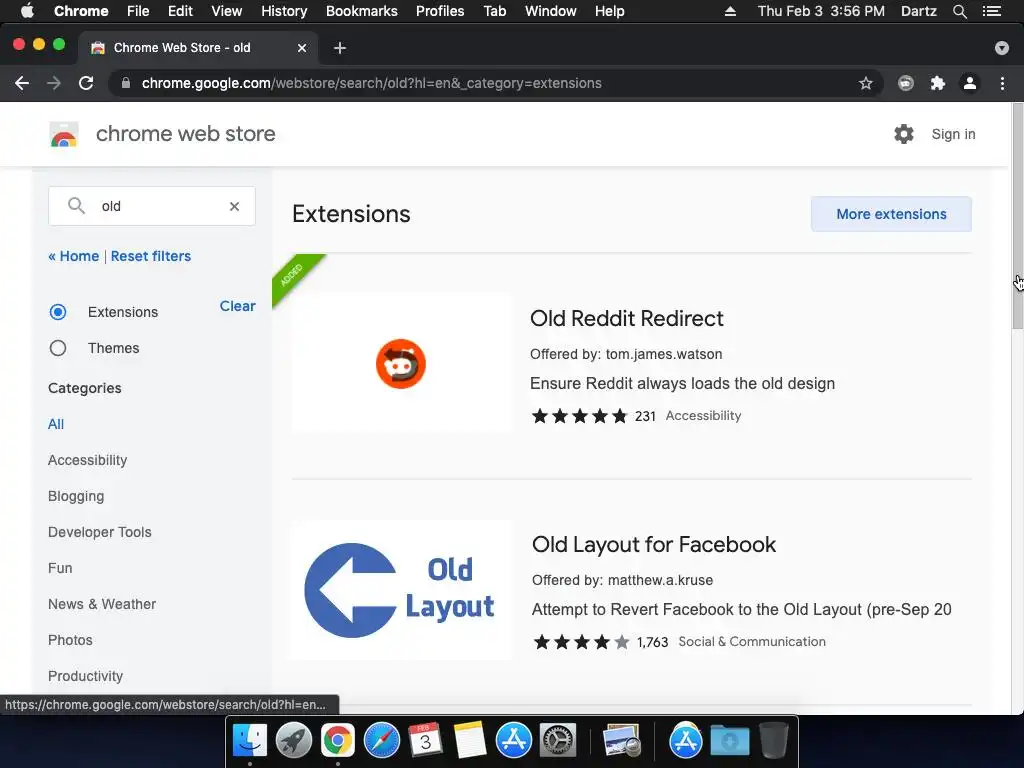The height and width of the screenshot is (768, 1024).
Task: Filter by the Photos category
Action: pyautogui.click(x=71, y=640)
